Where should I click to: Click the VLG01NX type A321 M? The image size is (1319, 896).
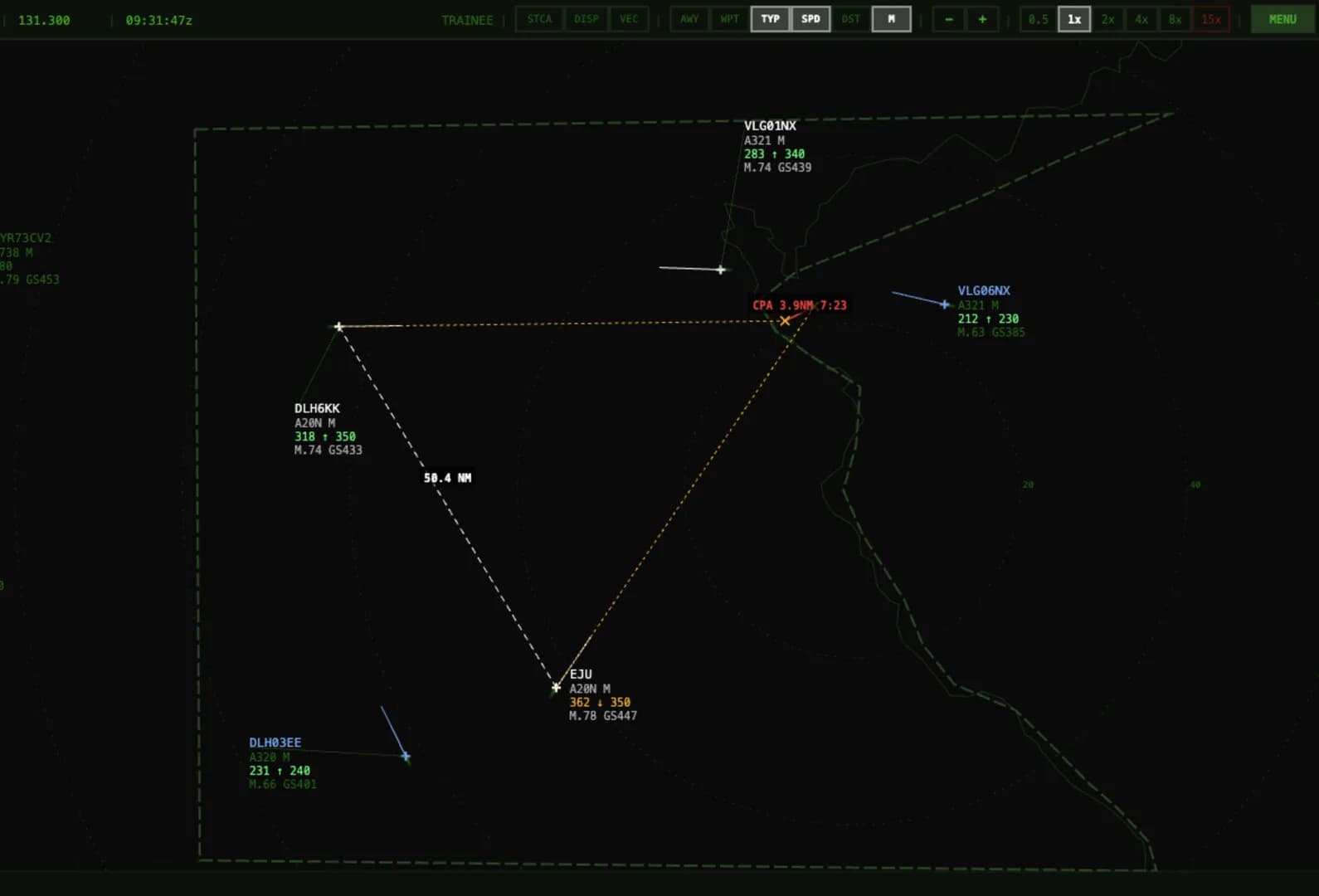(x=764, y=140)
